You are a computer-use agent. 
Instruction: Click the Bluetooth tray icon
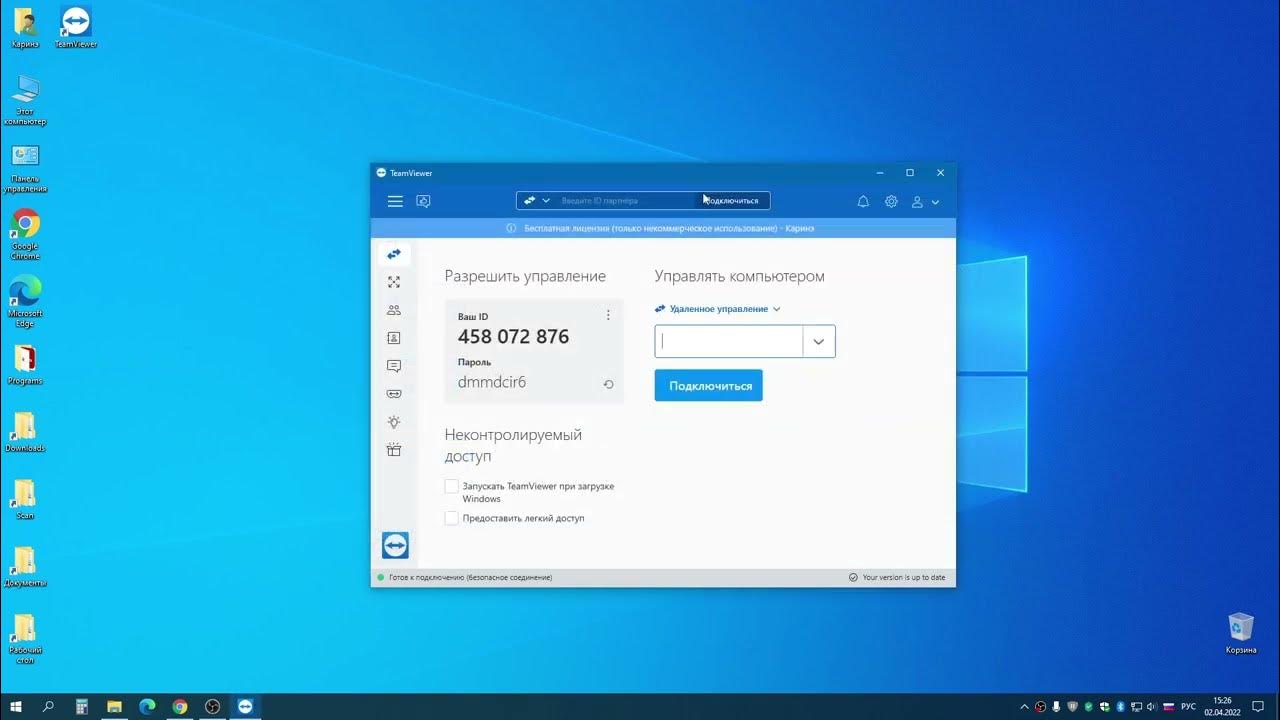[1120, 706]
